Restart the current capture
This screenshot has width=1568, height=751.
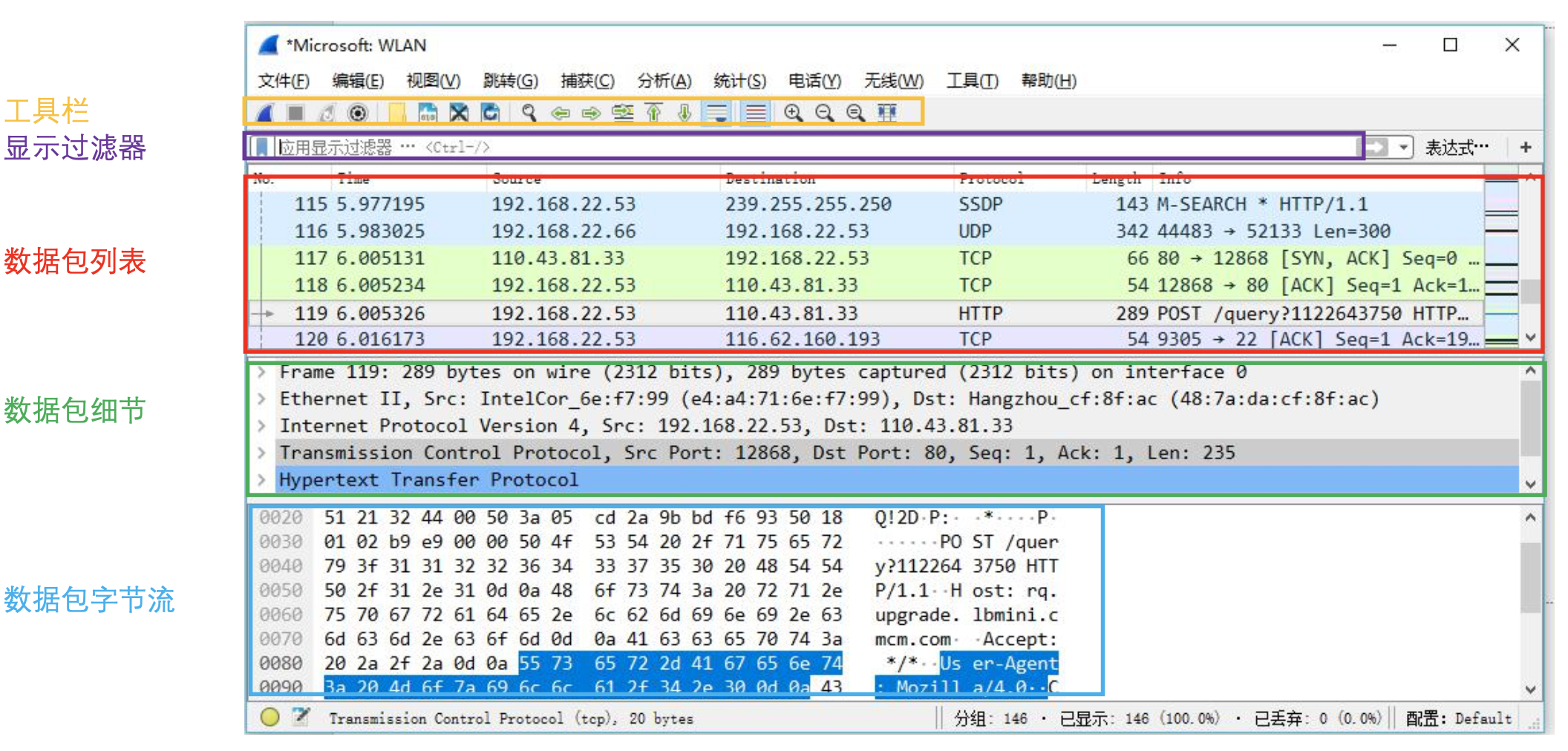tap(327, 113)
